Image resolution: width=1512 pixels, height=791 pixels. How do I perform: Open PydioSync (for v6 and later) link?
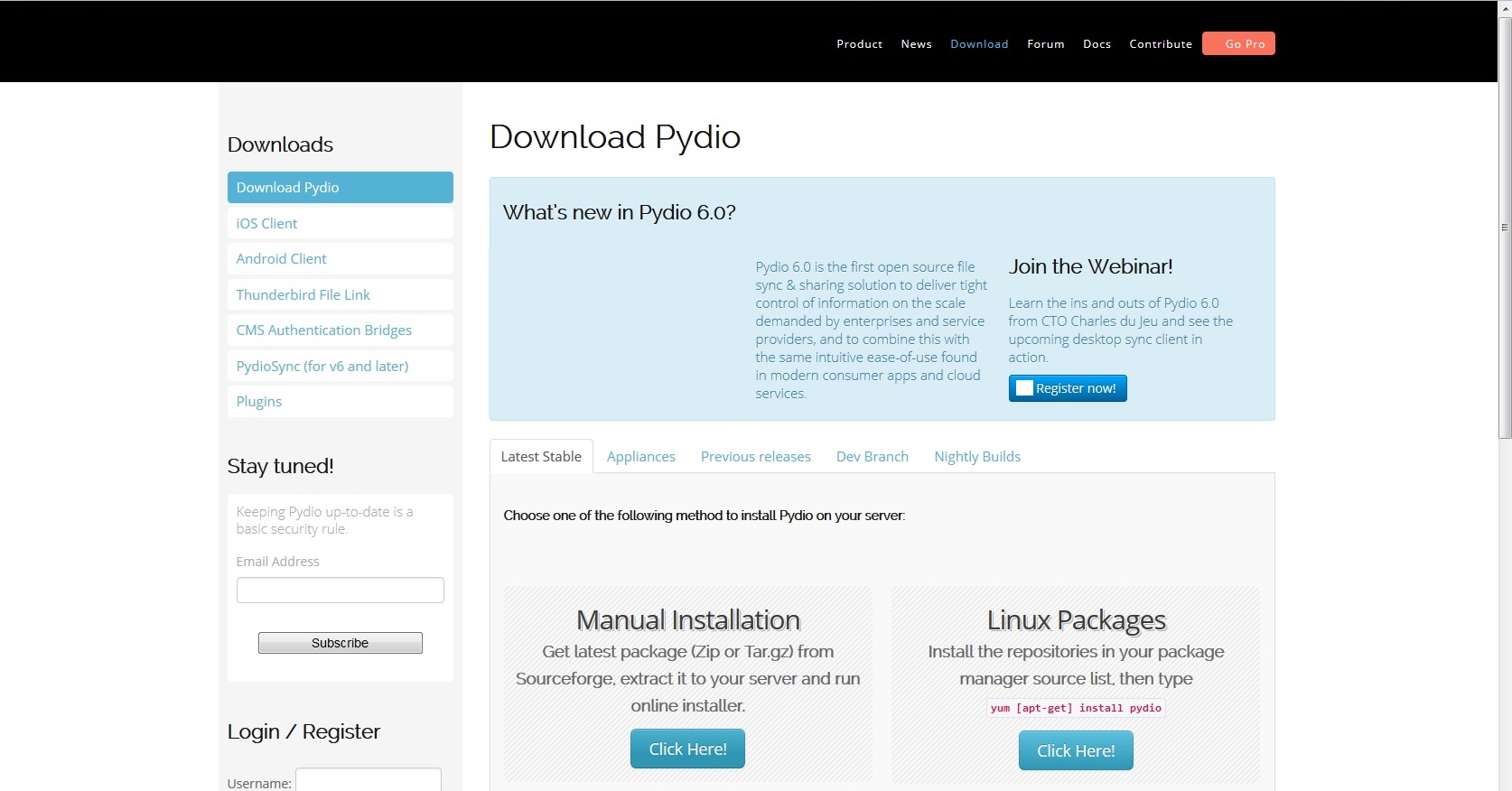click(340, 366)
